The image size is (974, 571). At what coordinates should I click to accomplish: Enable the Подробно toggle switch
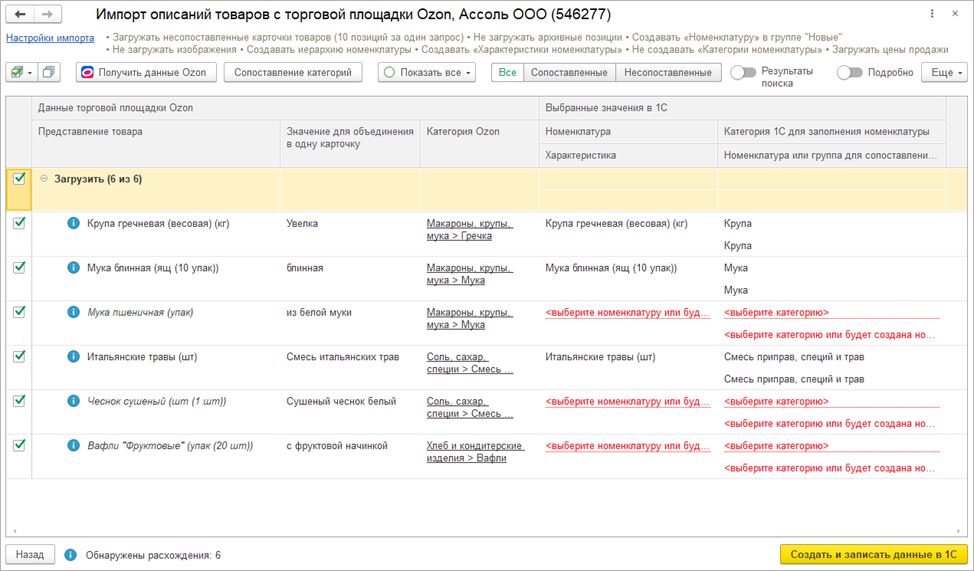[849, 73]
